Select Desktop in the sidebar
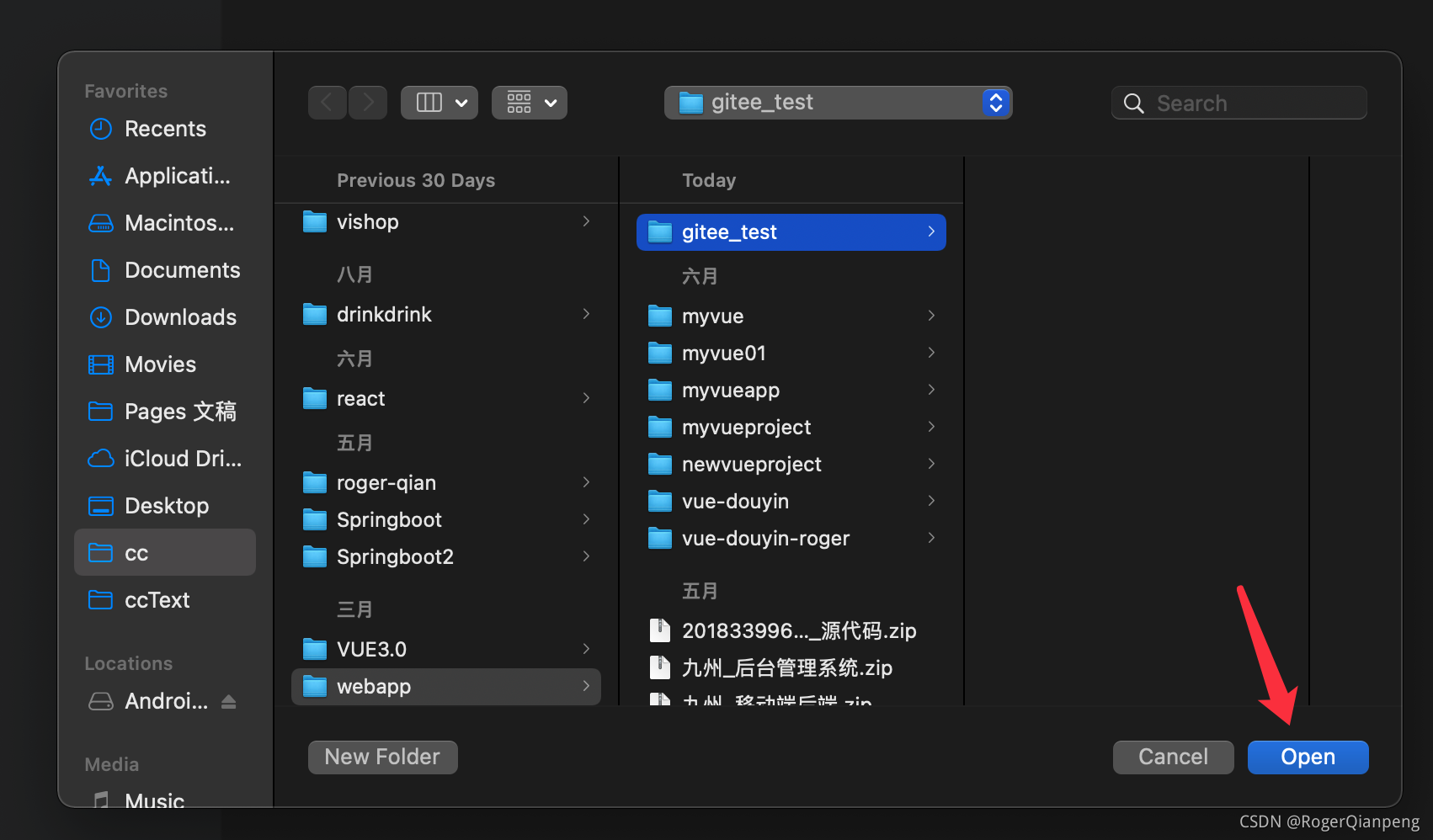Screen dimensions: 1433x840 (165, 506)
